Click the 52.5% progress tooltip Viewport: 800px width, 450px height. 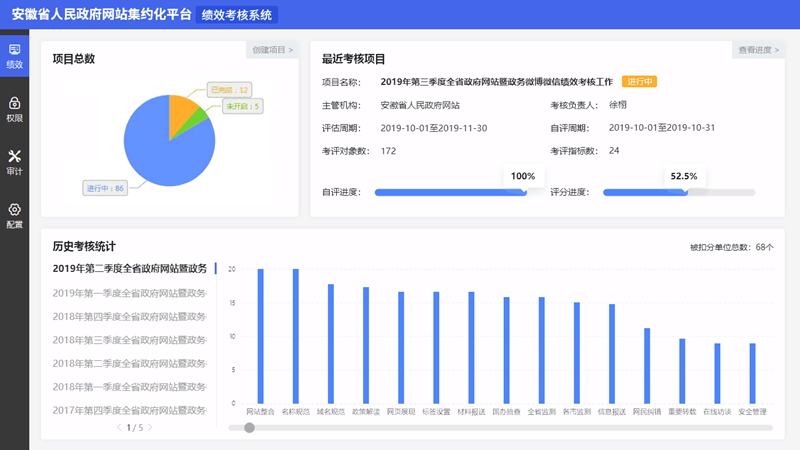[684, 176]
